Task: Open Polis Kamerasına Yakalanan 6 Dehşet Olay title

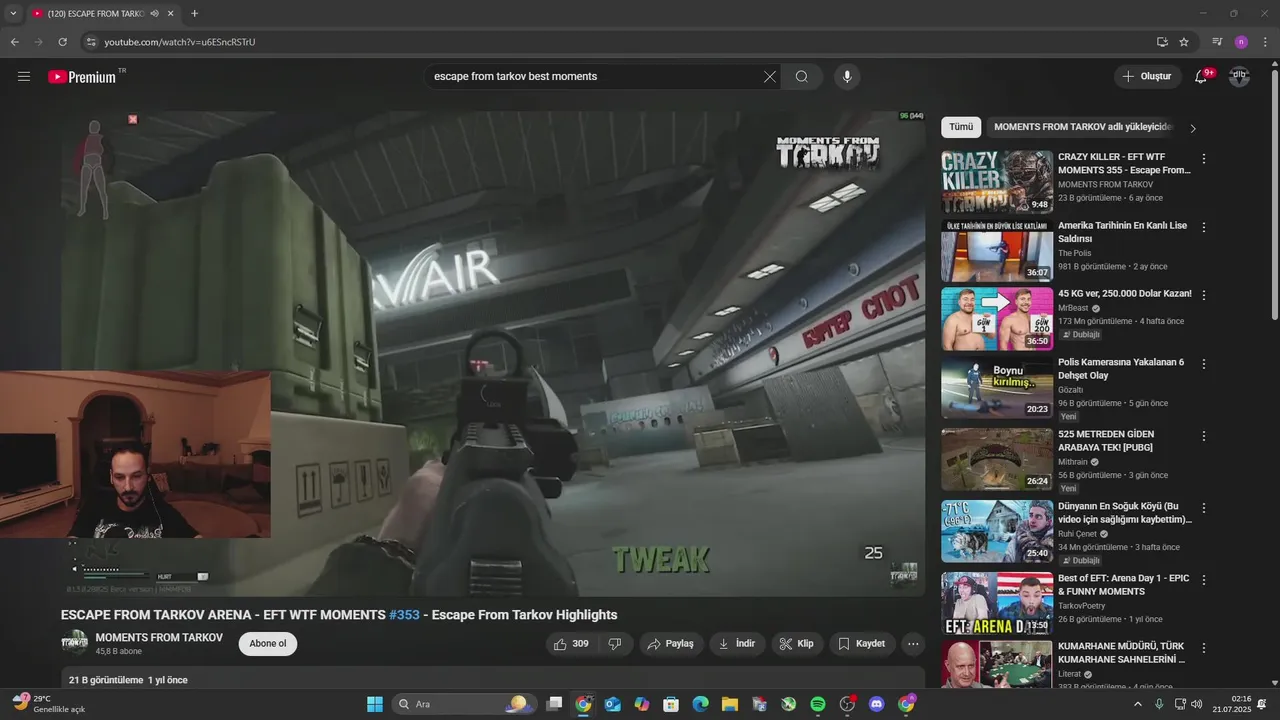Action: (1121, 369)
